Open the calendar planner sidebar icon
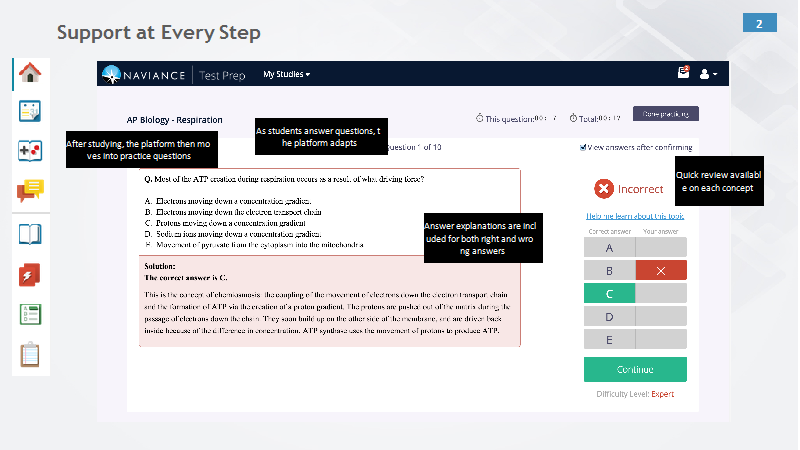Image resolution: width=800 pixels, height=450 pixels. tap(30, 111)
